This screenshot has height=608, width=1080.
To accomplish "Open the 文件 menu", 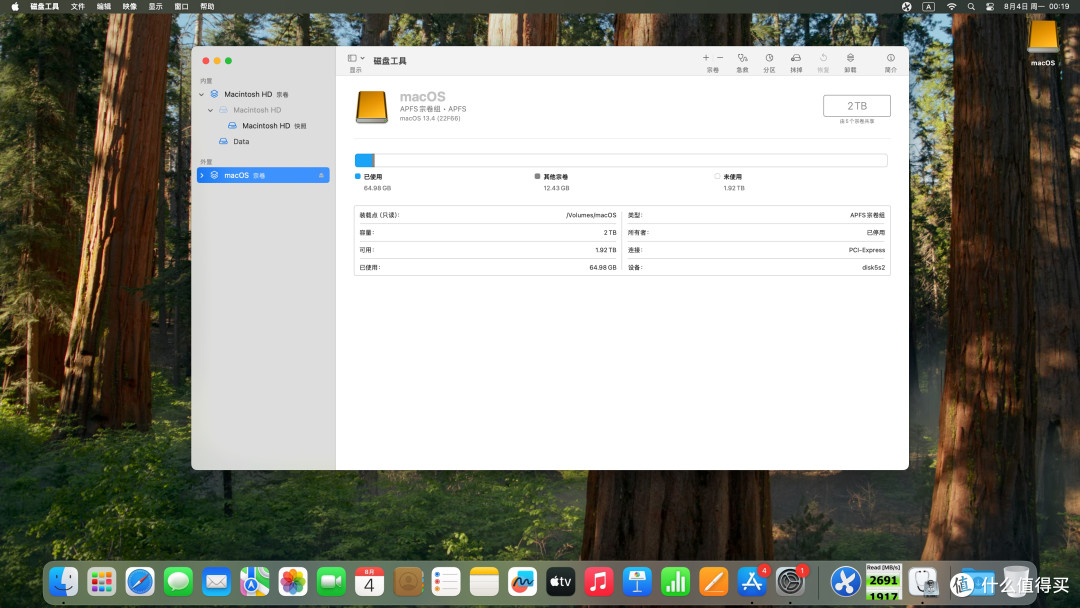I will click(x=78, y=6).
